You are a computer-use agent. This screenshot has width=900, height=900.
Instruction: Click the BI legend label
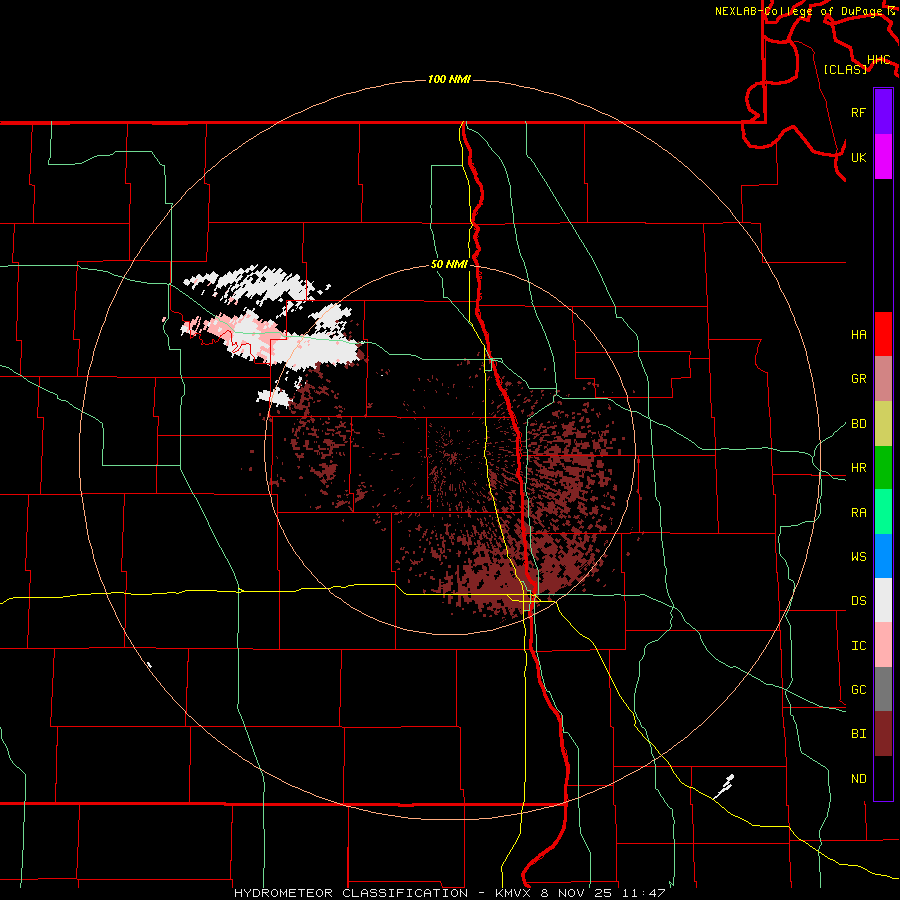(x=859, y=734)
